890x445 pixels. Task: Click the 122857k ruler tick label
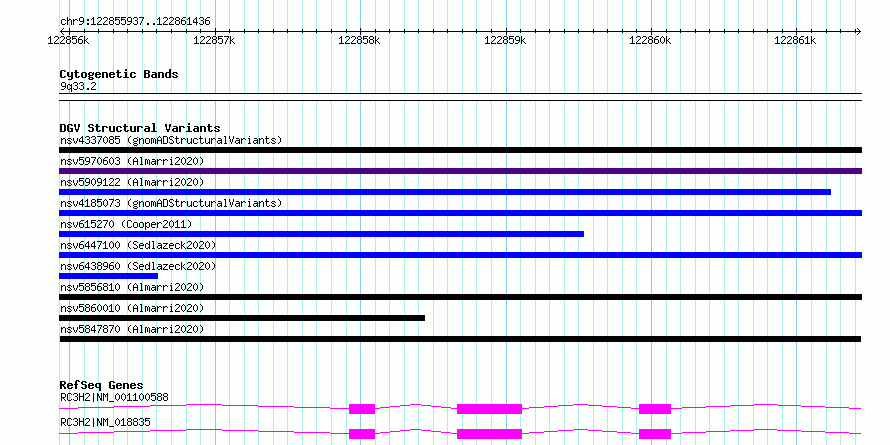214,40
